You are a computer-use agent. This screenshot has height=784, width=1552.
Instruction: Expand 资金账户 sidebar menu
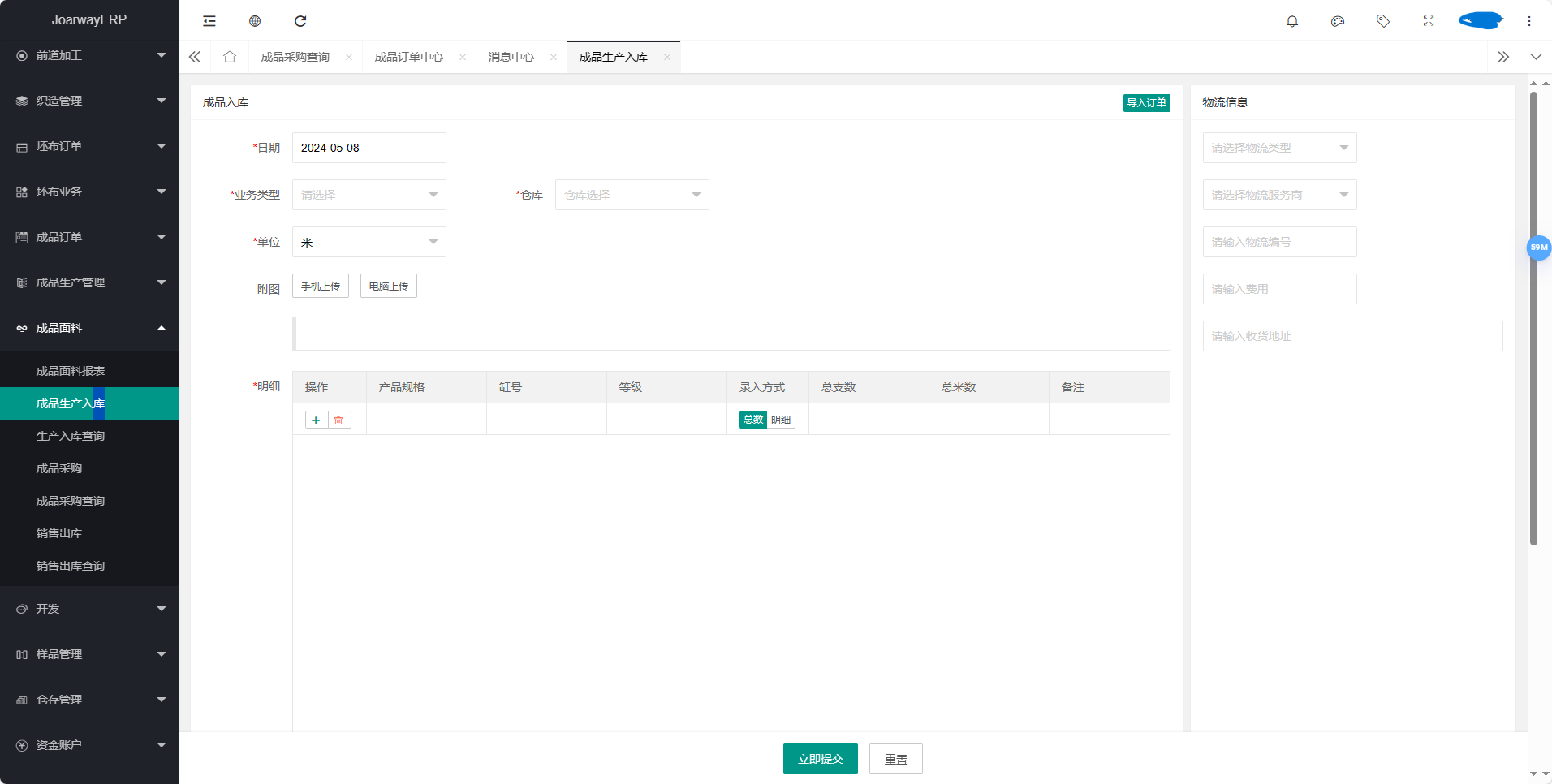(x=89, y=745)
